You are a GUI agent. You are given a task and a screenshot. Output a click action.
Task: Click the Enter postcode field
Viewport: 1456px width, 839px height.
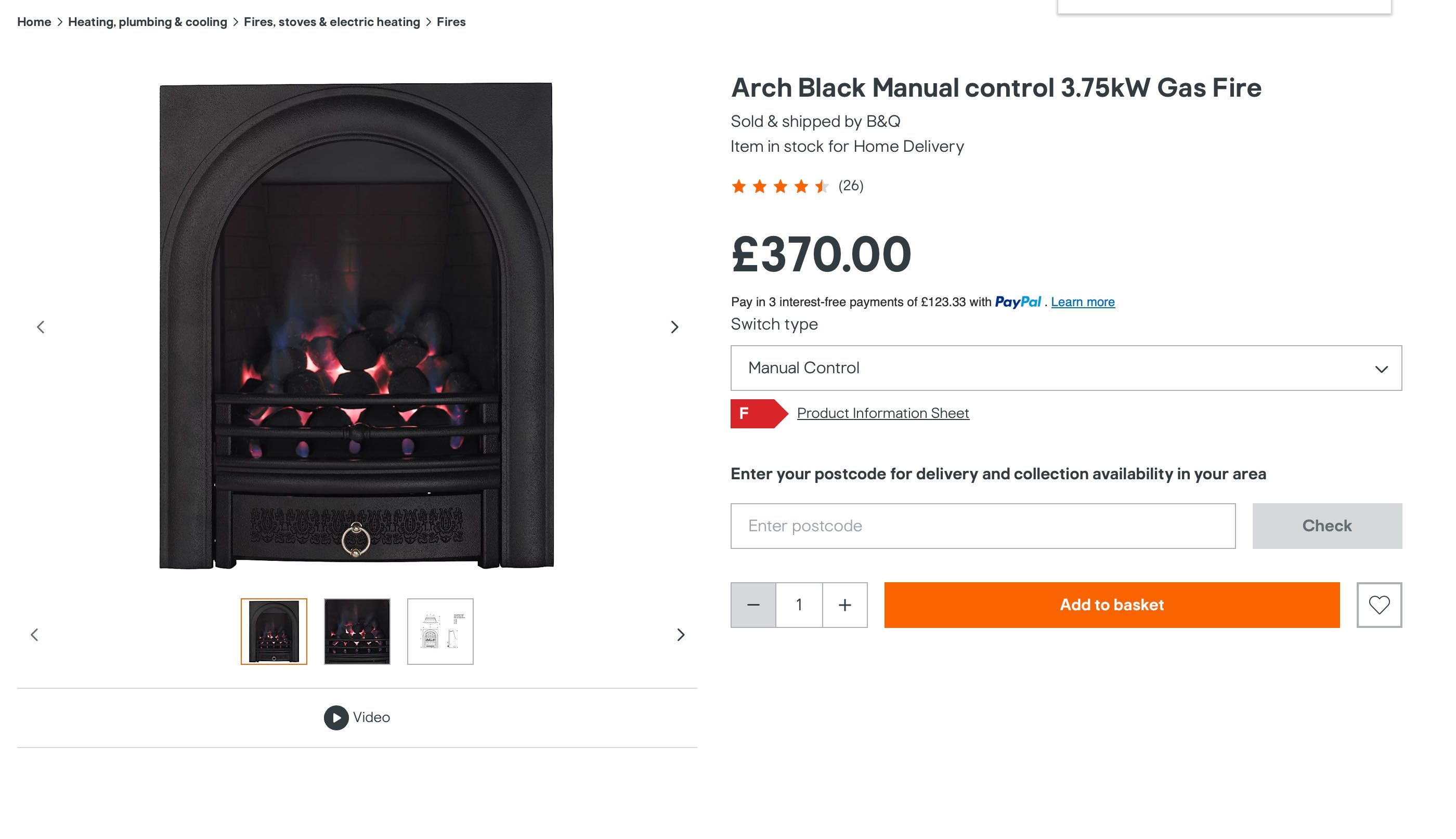pos(983,526)
